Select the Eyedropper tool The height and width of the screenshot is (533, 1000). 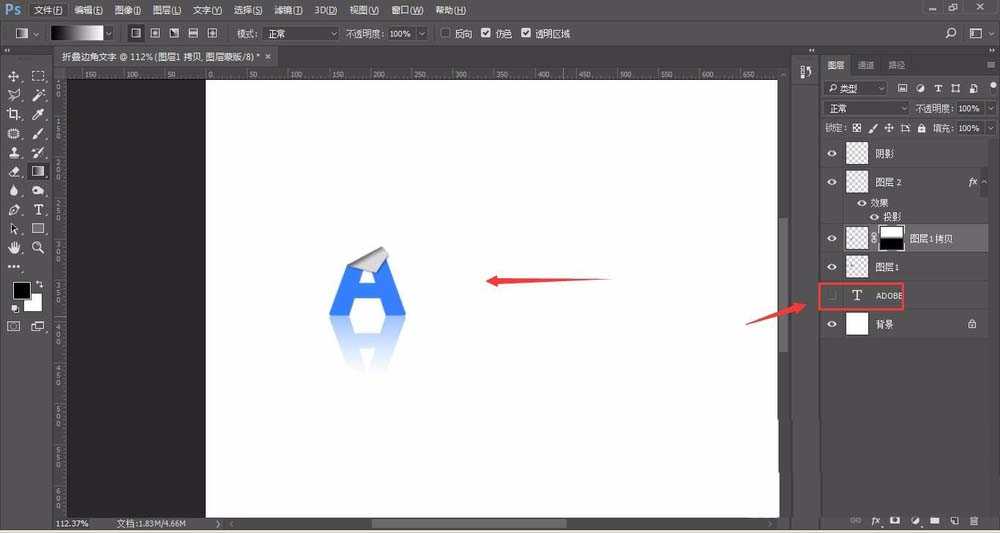tap(38, 115)
